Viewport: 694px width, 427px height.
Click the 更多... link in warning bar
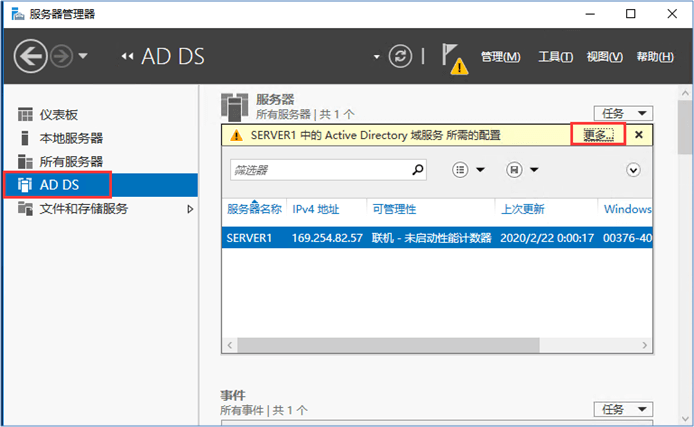[598, 135]
